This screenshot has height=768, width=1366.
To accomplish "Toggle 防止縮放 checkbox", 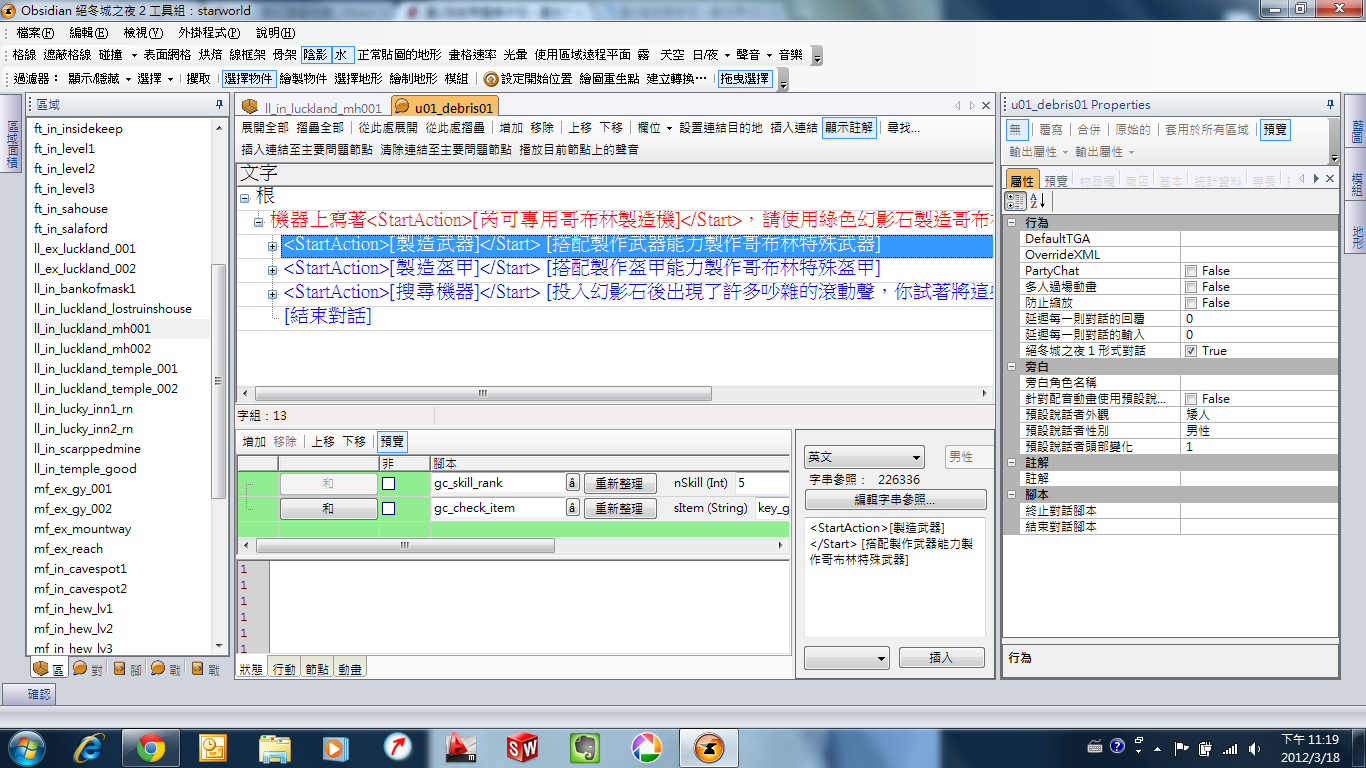I will (x=1191, y=303).
